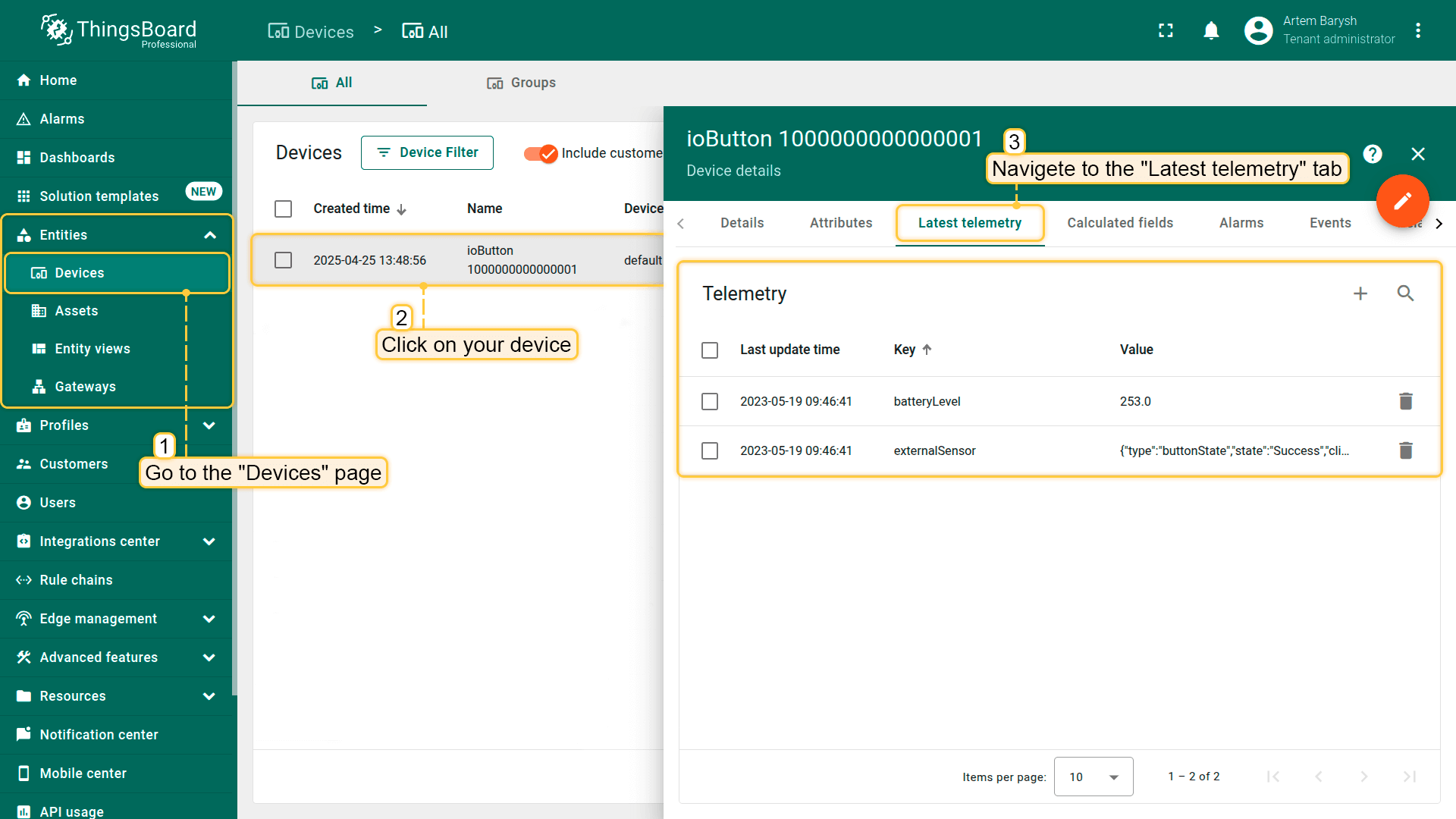The image size is (1456, 819).
Task: Check the checkbox for externalSensor row
Action: click(x=710, y=450)
